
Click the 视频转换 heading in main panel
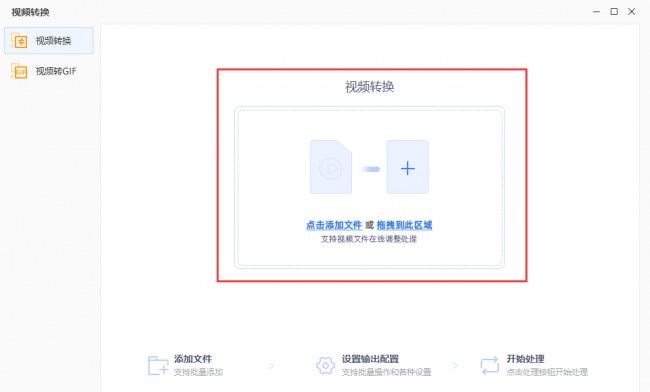tap(369, 87)
